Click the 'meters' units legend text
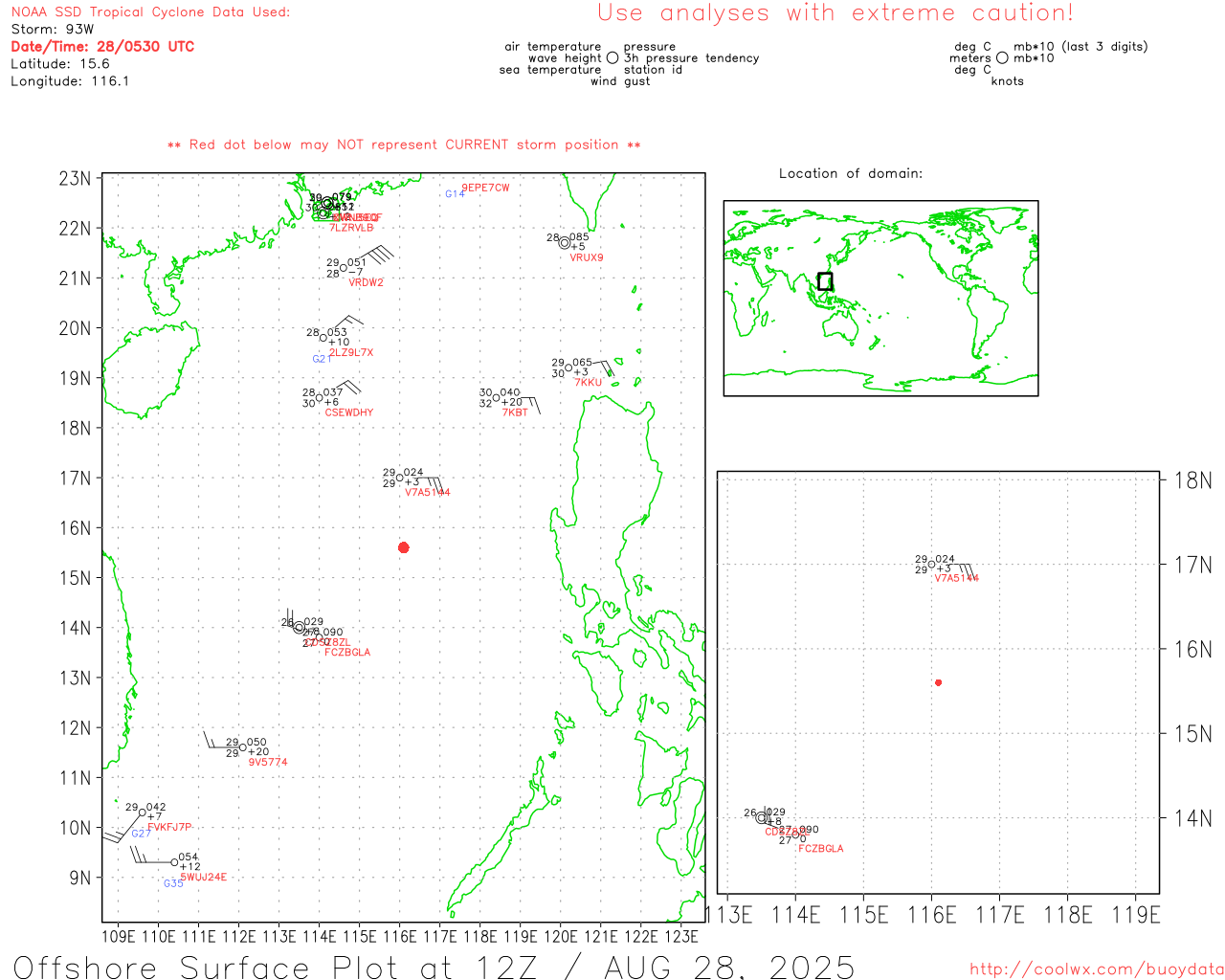 [x=970, y=58]
